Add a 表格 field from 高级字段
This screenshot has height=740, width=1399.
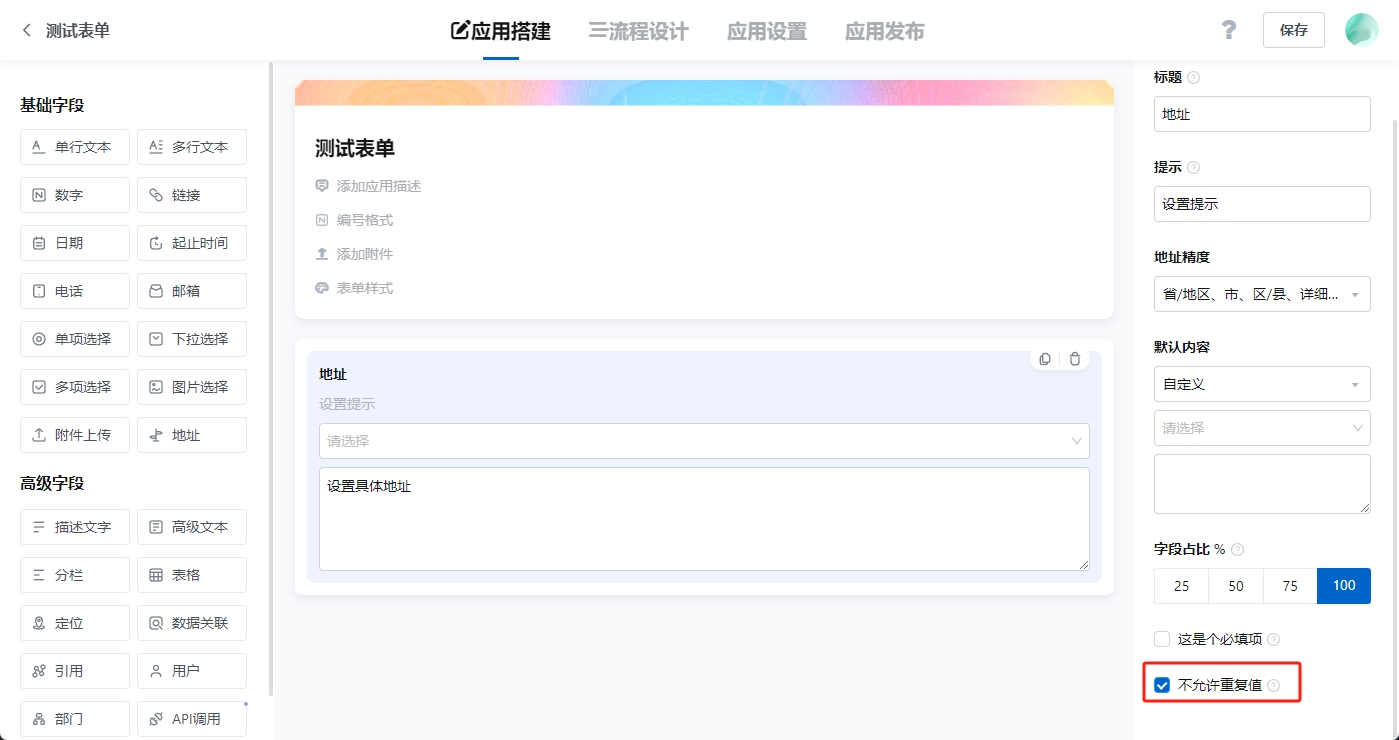tap(191, 574)
